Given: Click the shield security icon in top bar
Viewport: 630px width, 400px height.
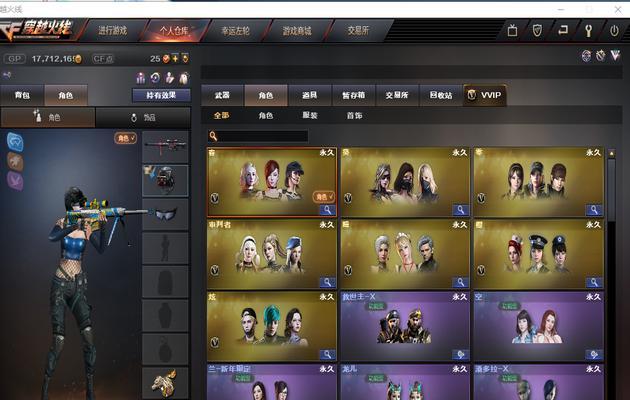Looking at the screenshot, I should click(x=537, y=31).
